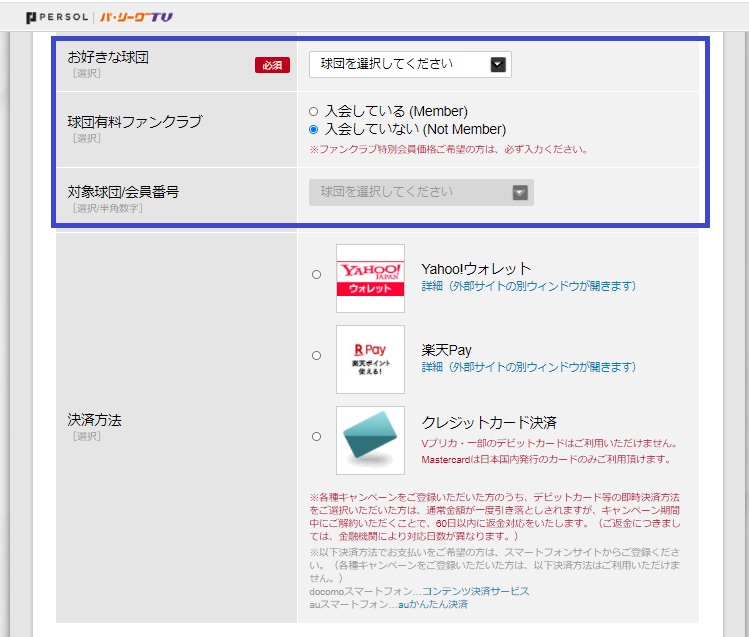Click the Rakuten Pay logo image

[370, 359]
